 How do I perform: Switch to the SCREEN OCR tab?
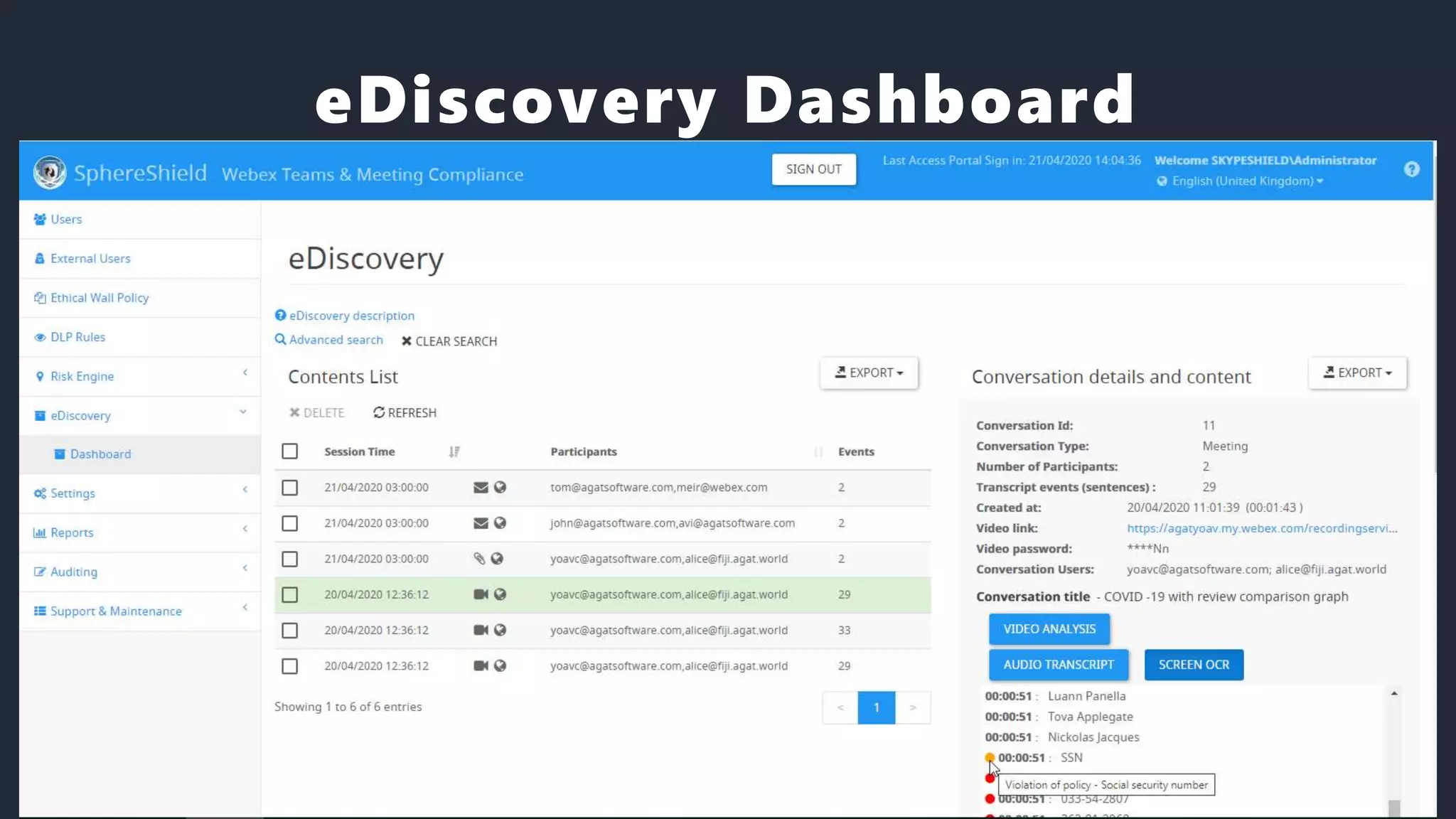1194,665
